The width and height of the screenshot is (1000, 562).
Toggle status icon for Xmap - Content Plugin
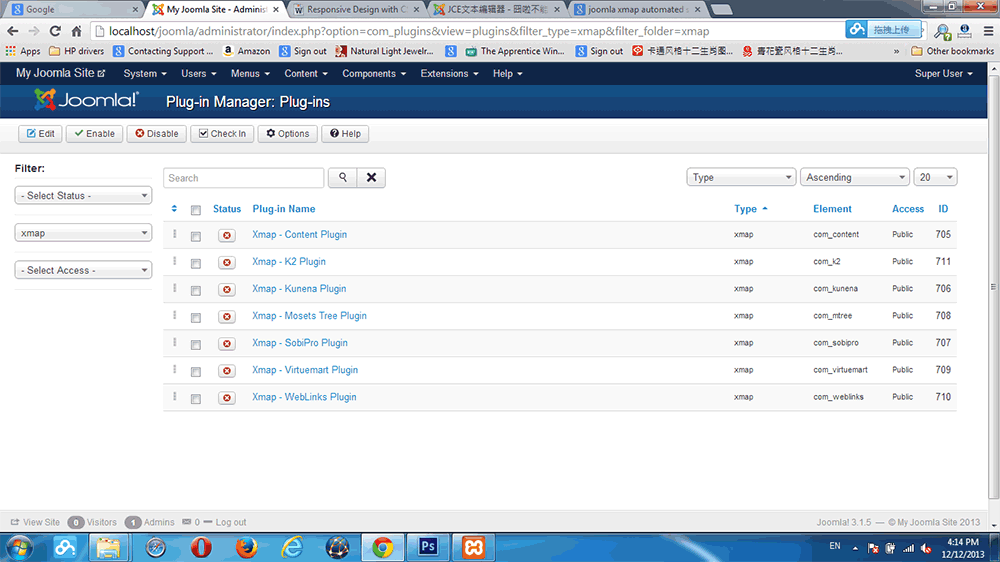tap(226, 235)
